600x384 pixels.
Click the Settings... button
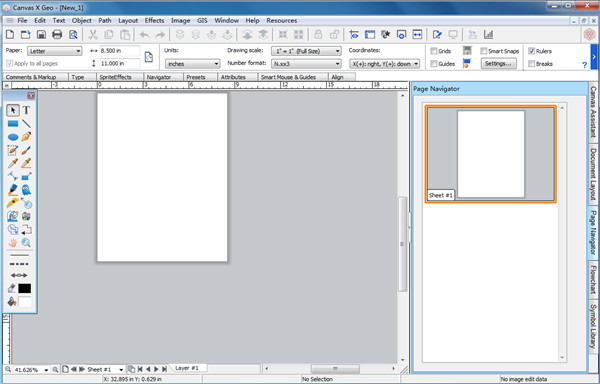coord(499,63)
